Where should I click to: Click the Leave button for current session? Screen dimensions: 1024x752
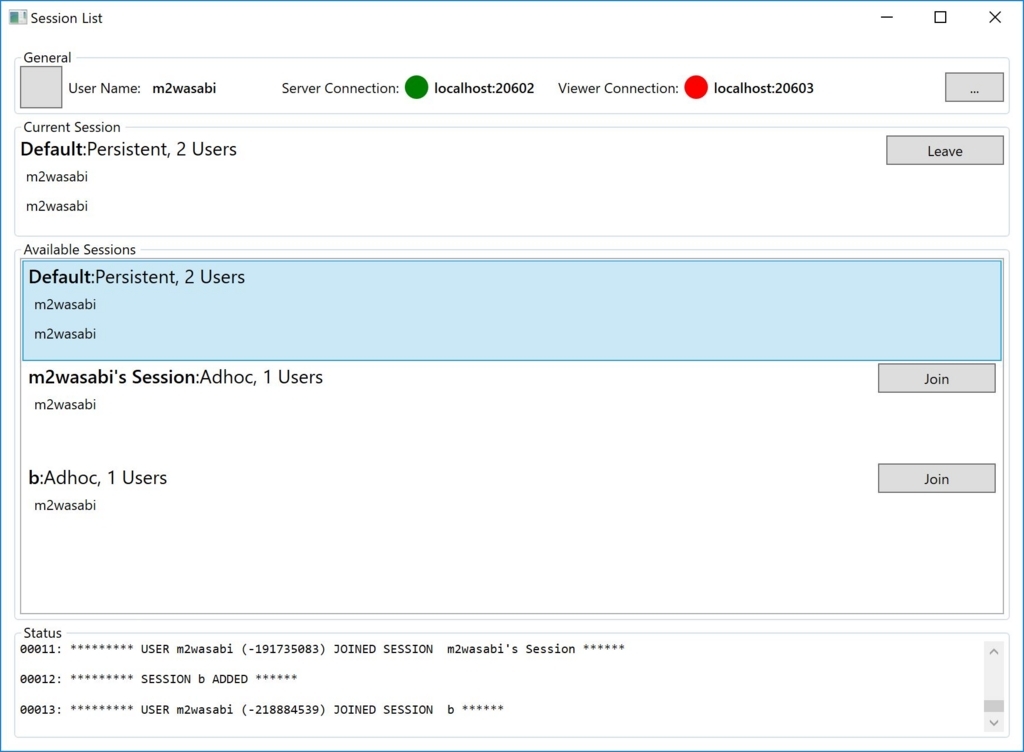click(944, 150)
